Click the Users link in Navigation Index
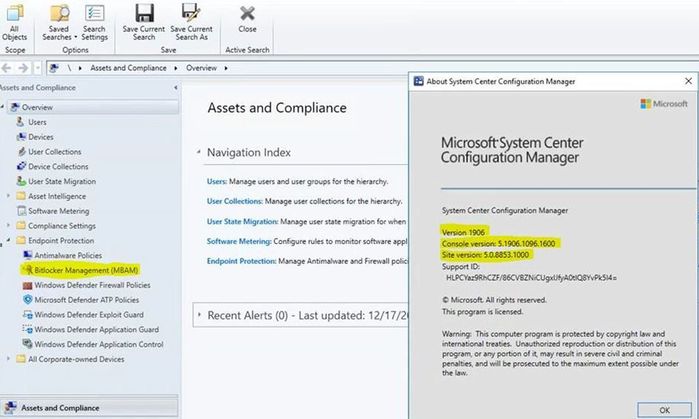This screenshot has height=419, width=699. point(217,181)
